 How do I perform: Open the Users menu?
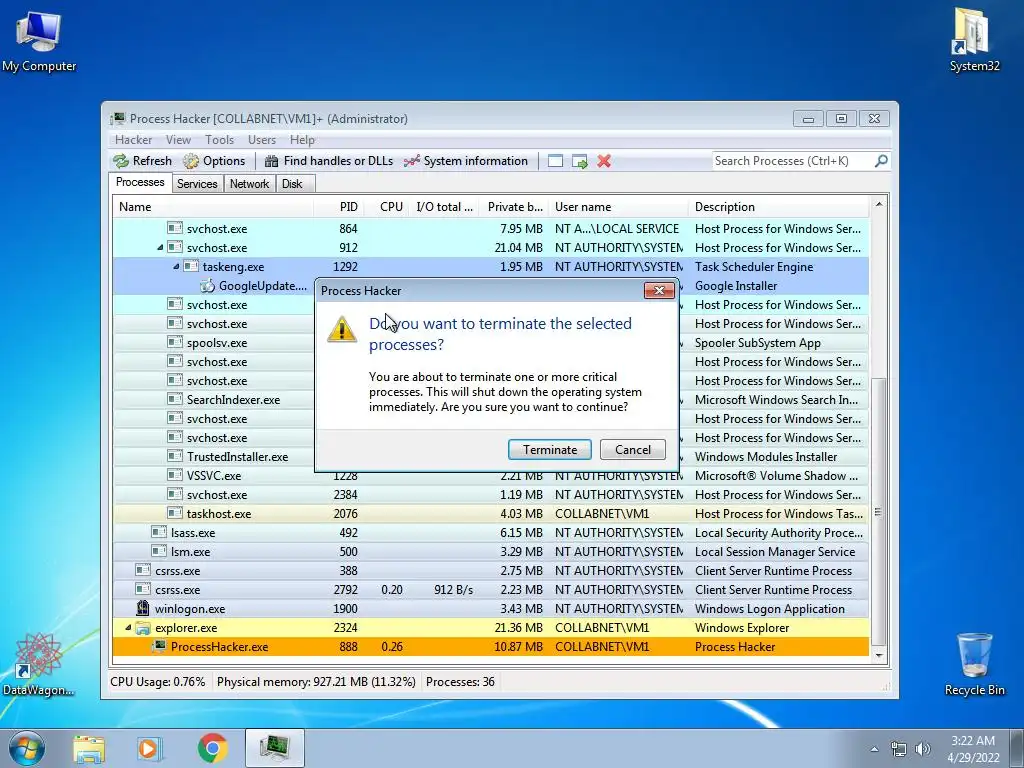click(x=262, y=140)
